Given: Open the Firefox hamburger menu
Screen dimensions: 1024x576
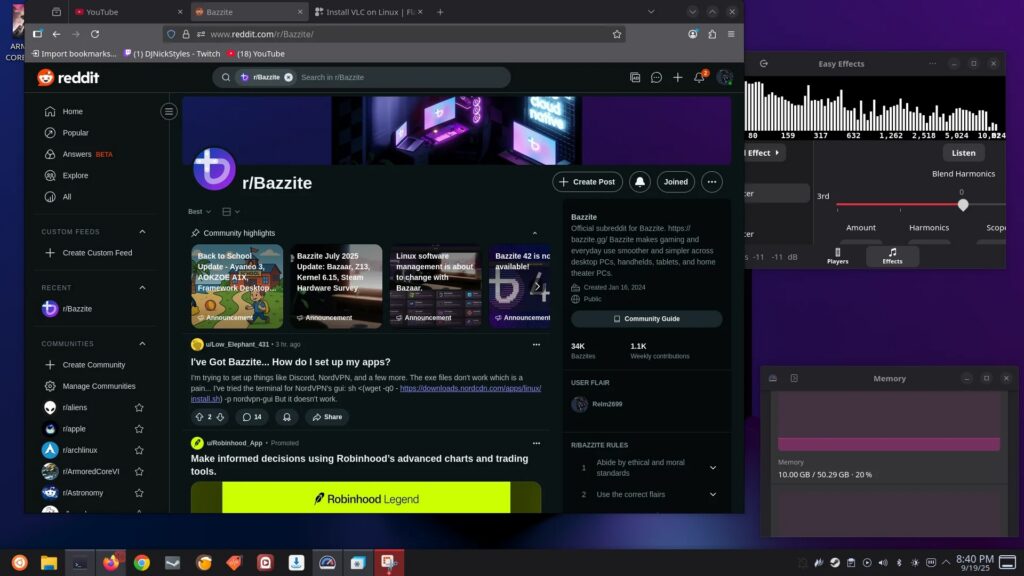Looking at the screenshot, I should 731,34.
